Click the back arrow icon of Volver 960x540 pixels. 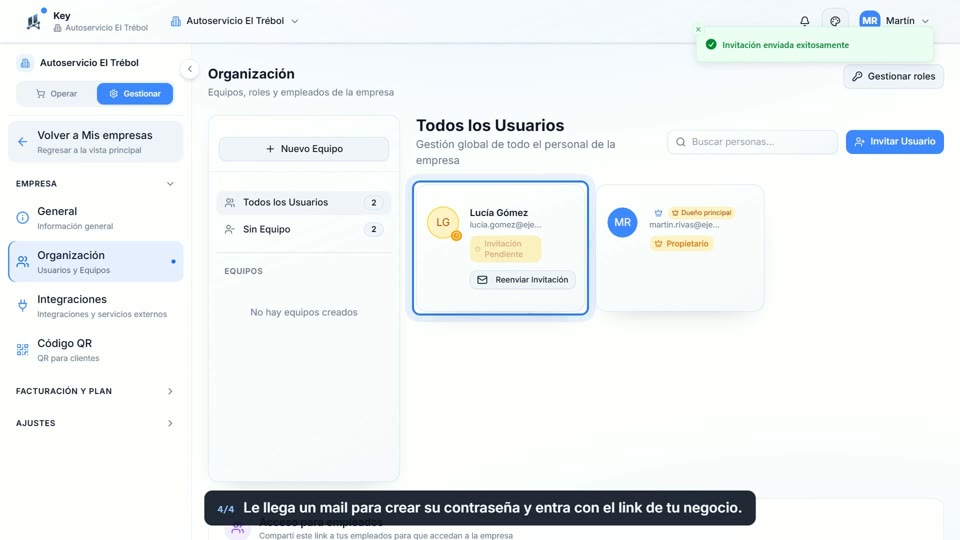(x=23, y=142)
